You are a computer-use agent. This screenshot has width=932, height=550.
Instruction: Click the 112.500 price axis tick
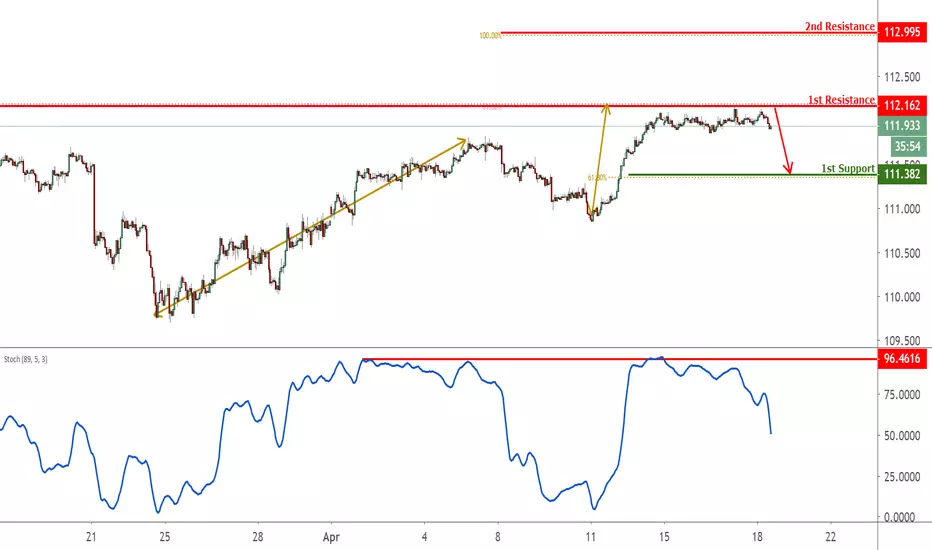(x=902, y=77)
